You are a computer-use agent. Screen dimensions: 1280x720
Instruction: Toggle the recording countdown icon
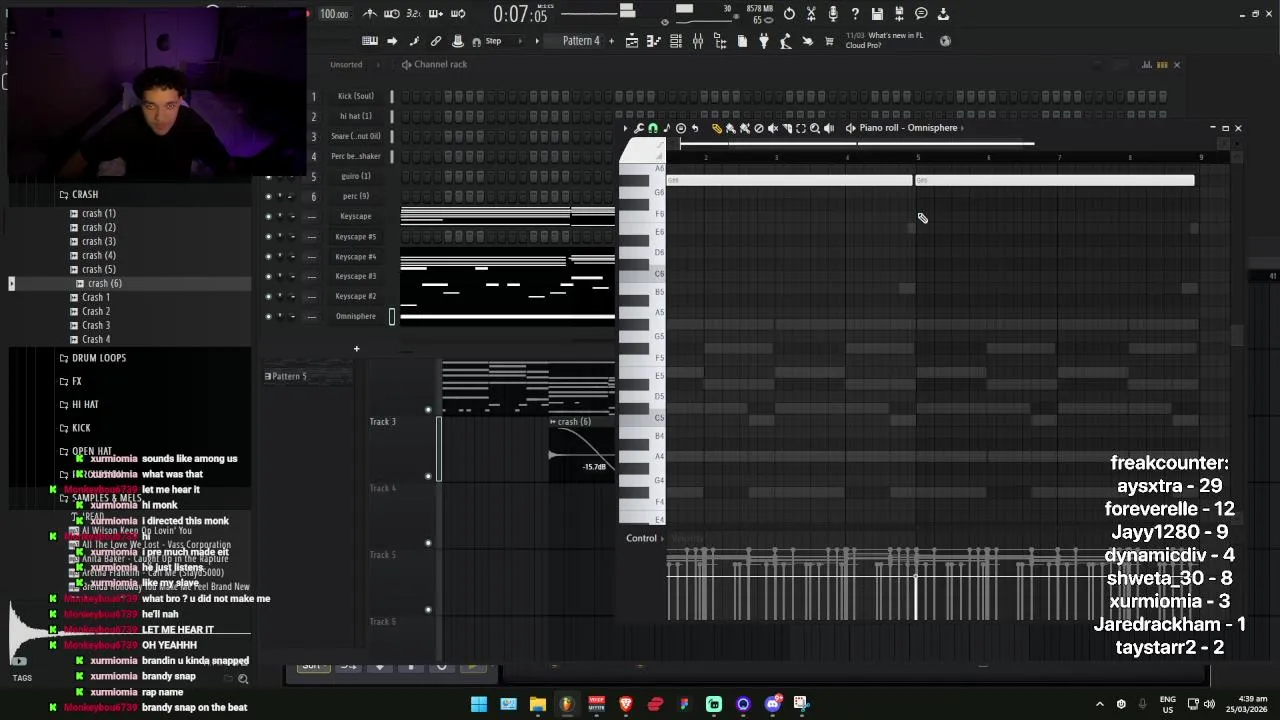(414, 14)
